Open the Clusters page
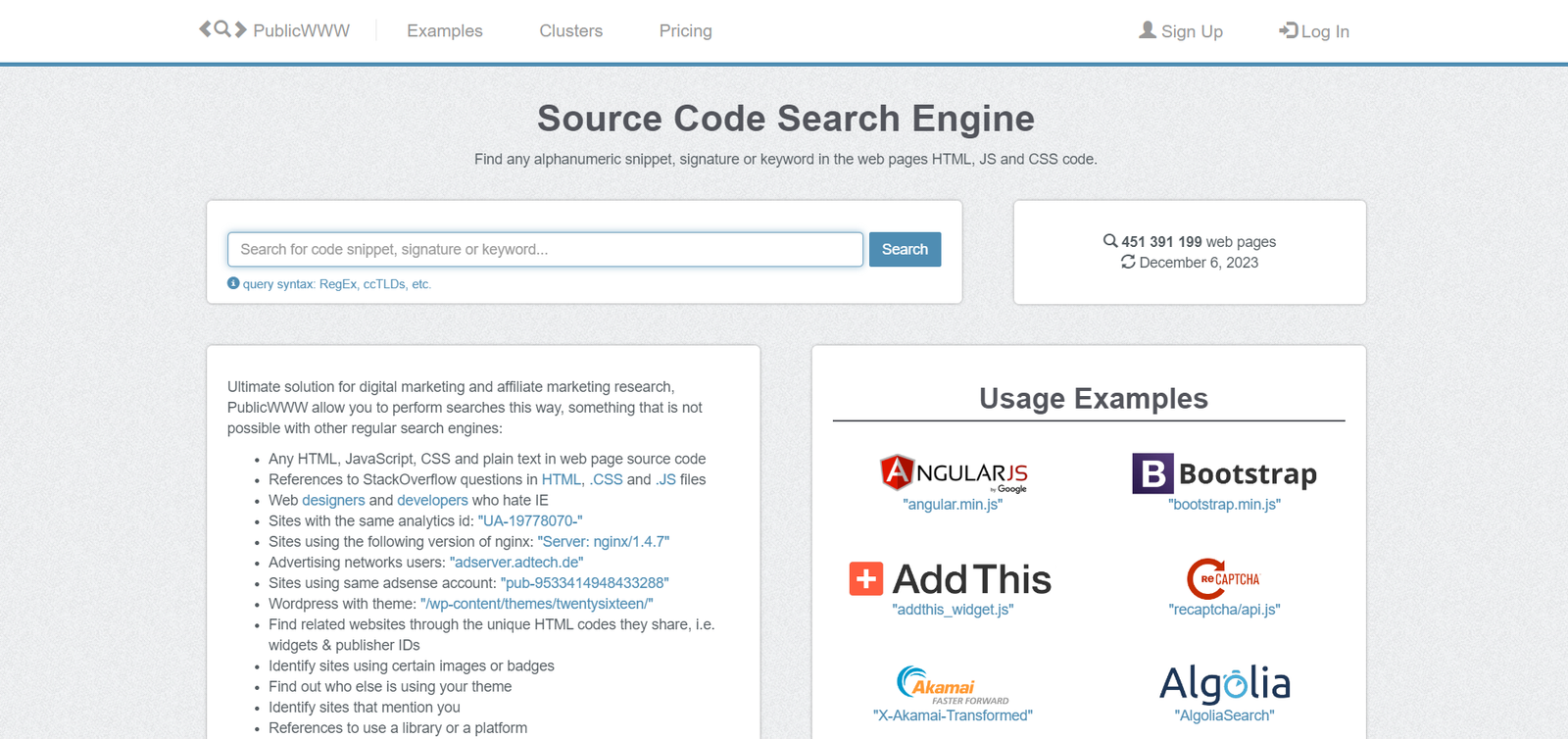This screenshot has width=1568, height=739. coord(570,31)
